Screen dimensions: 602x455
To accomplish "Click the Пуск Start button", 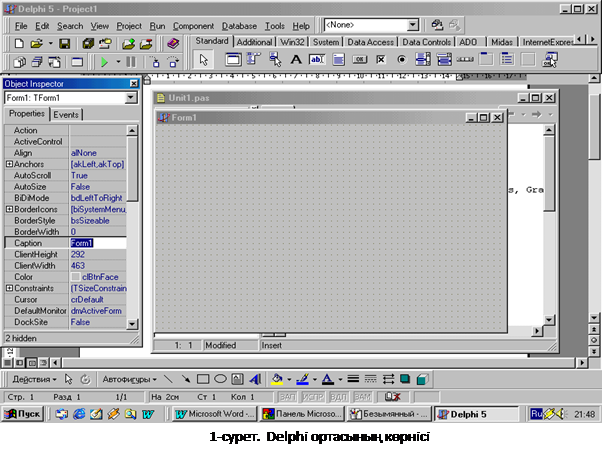I will click(x=22, y=414).
